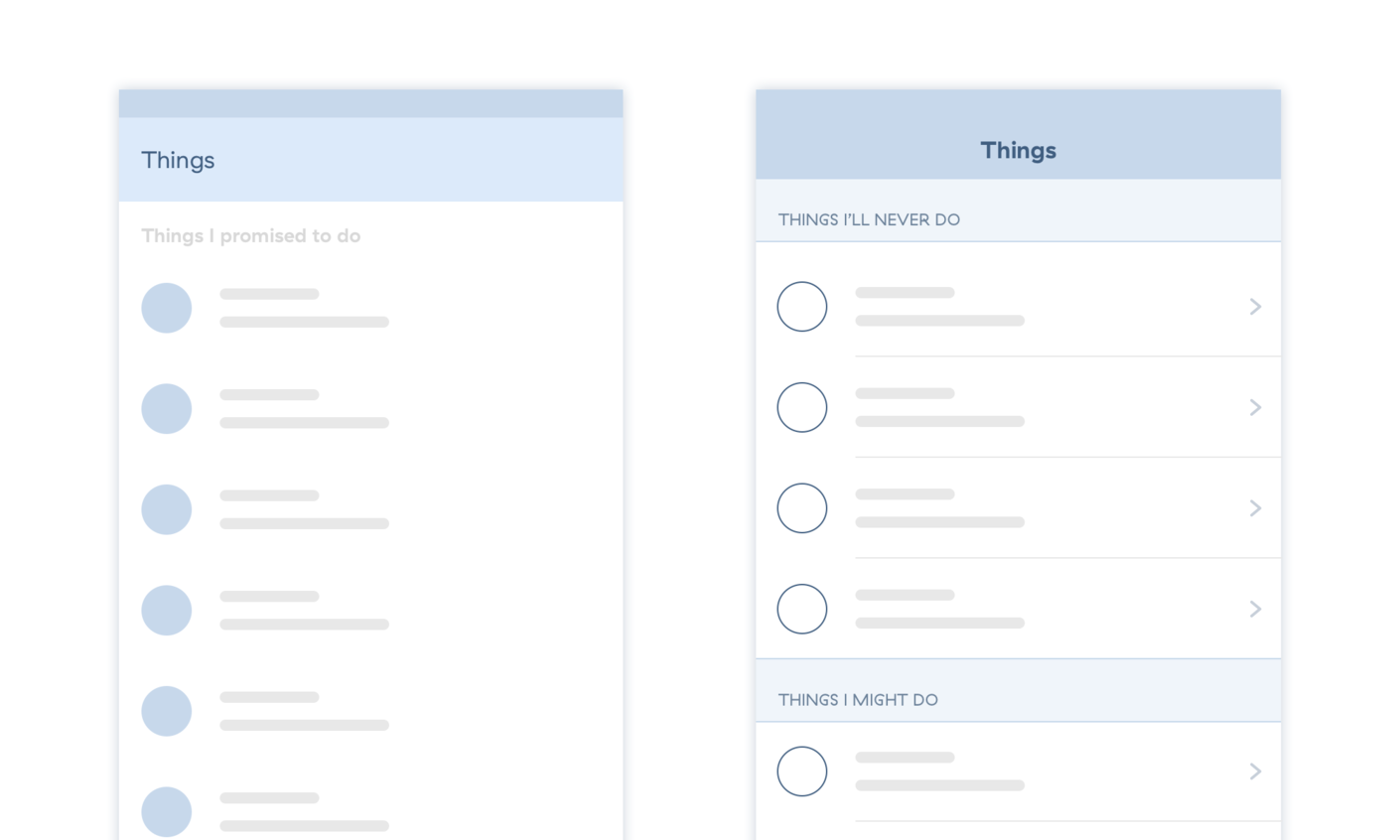Check the fourth radio circle under Things I'll Never Do
Screen dimensions: 1400x840
[802, 609]
